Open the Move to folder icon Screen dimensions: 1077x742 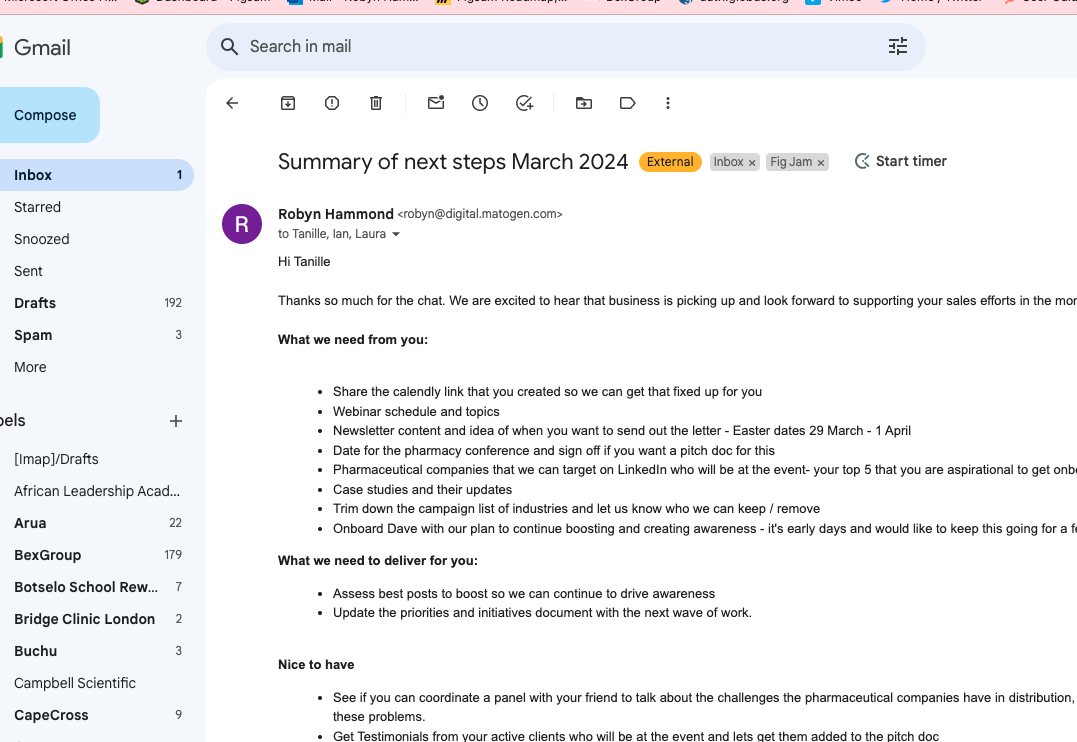(x=584, y=103)
